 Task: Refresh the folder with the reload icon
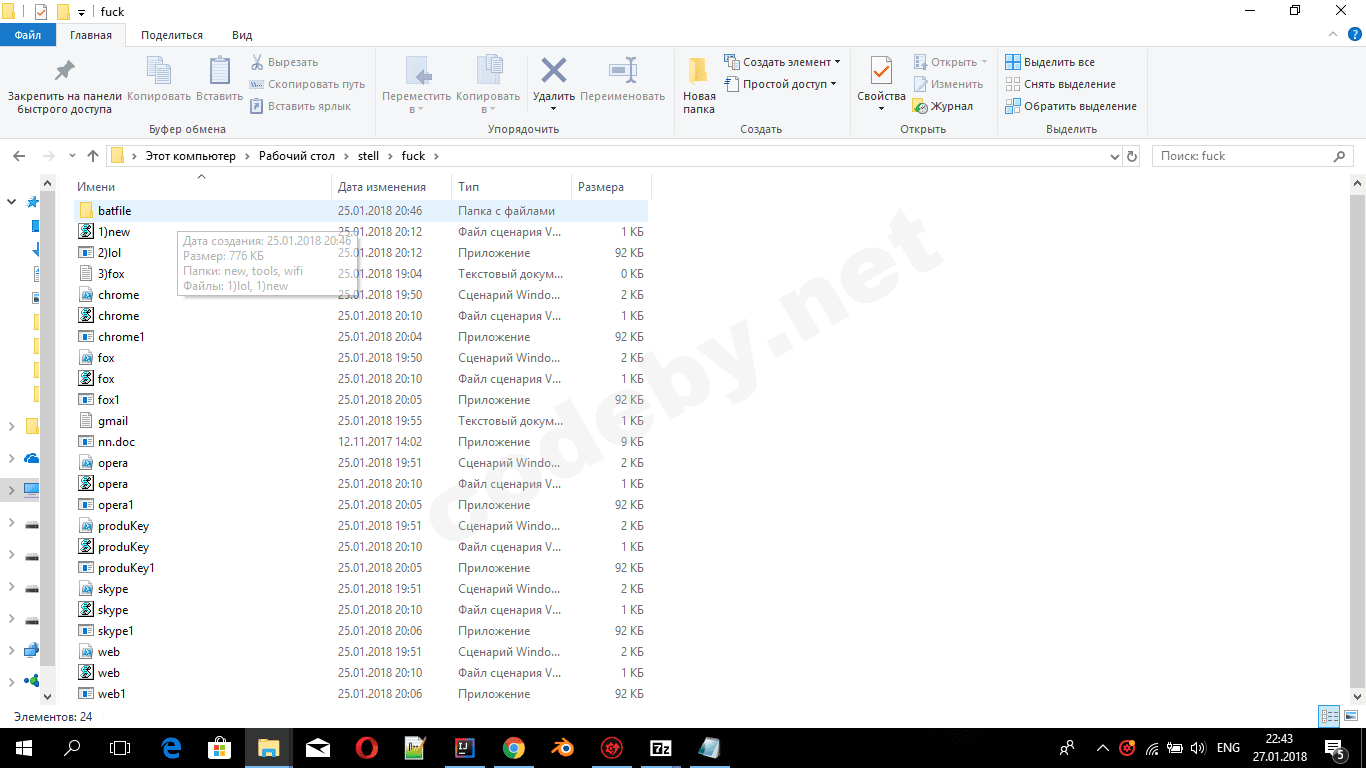(1132, 156)
